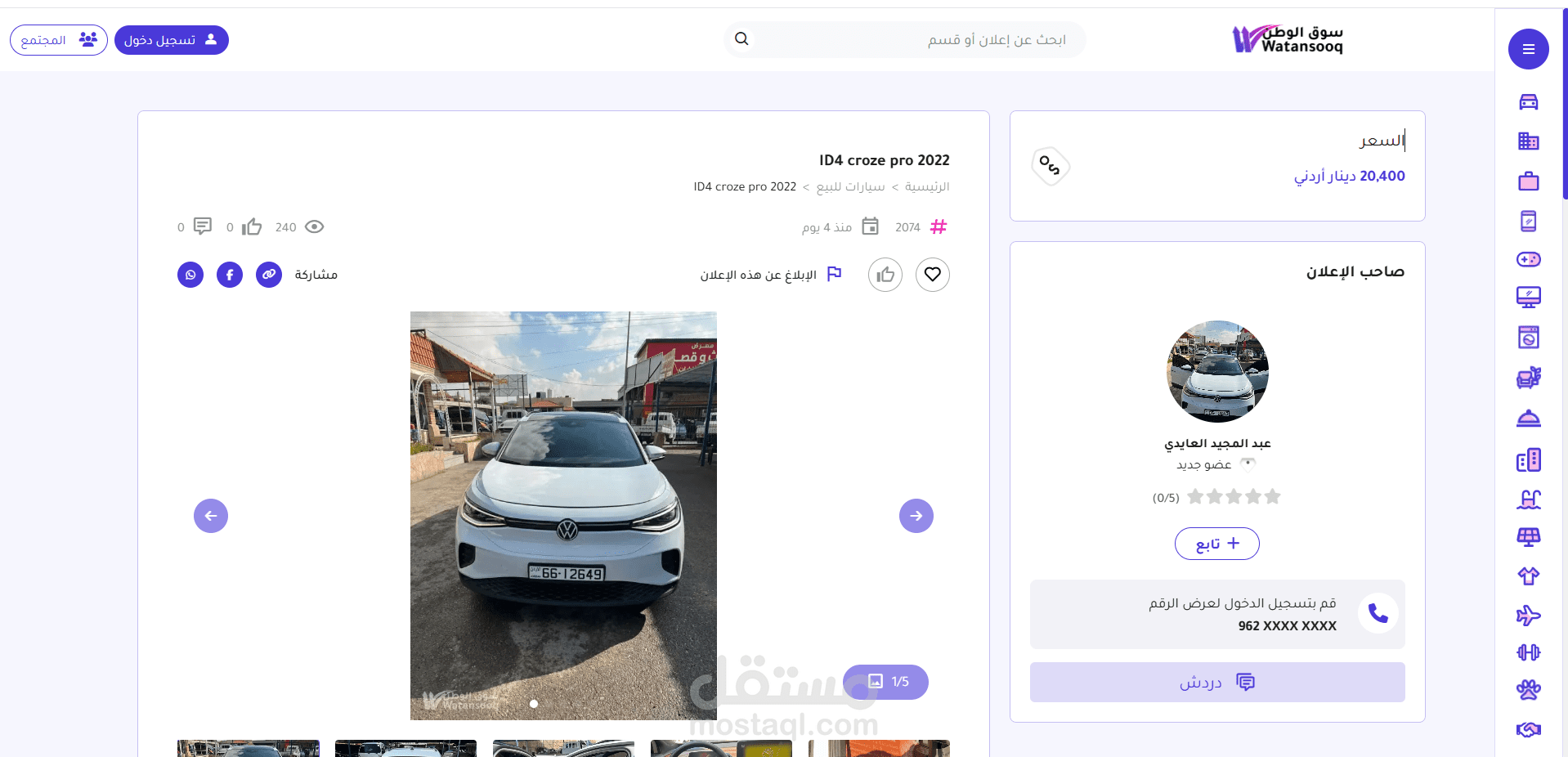
Task: Report this ad via الإبلاغ عن هذه الإعلان
Action: (x=770, y=275)
